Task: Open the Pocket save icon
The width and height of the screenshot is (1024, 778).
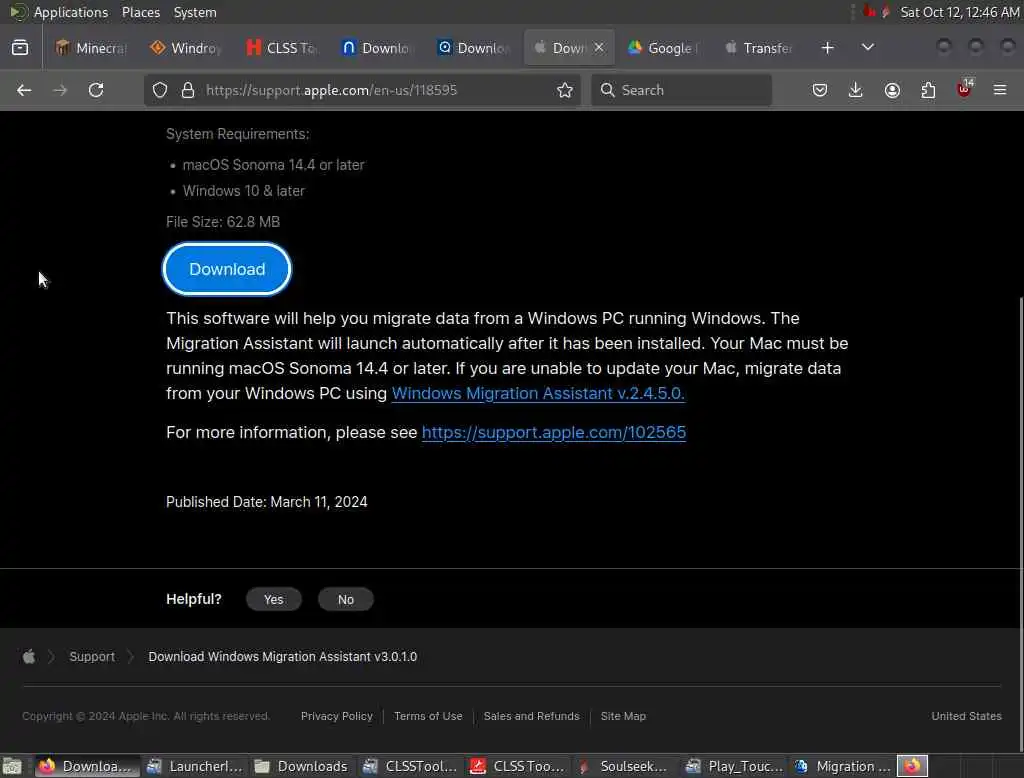Action: 820,90
